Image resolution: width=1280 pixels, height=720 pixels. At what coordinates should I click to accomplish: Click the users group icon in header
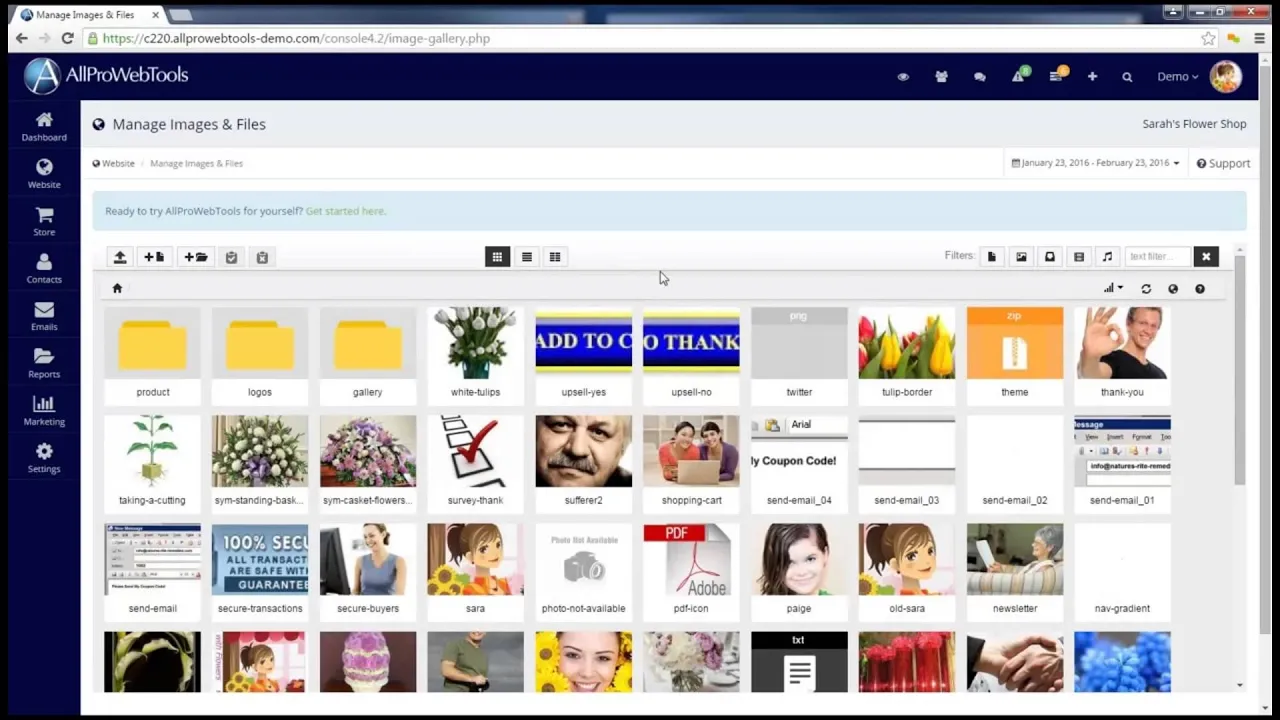click(x=941, y=77)
